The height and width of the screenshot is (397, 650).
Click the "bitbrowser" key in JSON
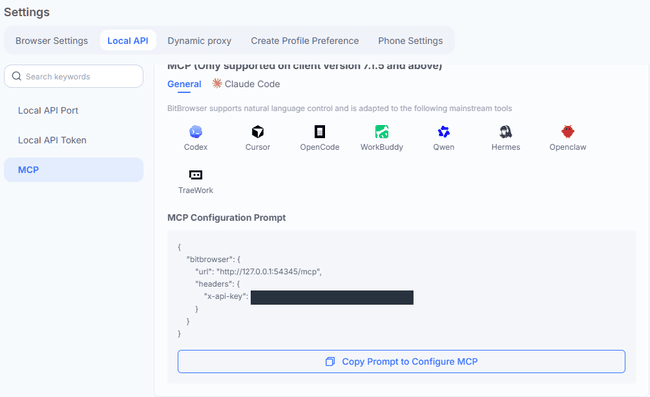click(x=211, y=259)
